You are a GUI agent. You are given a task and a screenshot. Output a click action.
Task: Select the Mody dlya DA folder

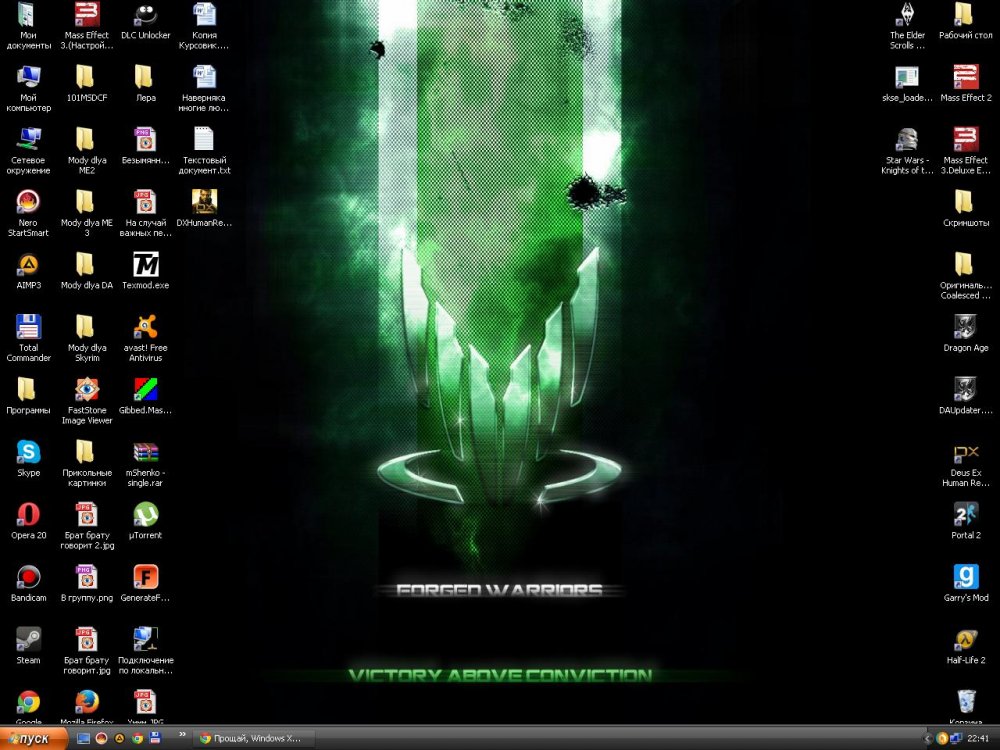pyautogui.click(x=87, y=270)
